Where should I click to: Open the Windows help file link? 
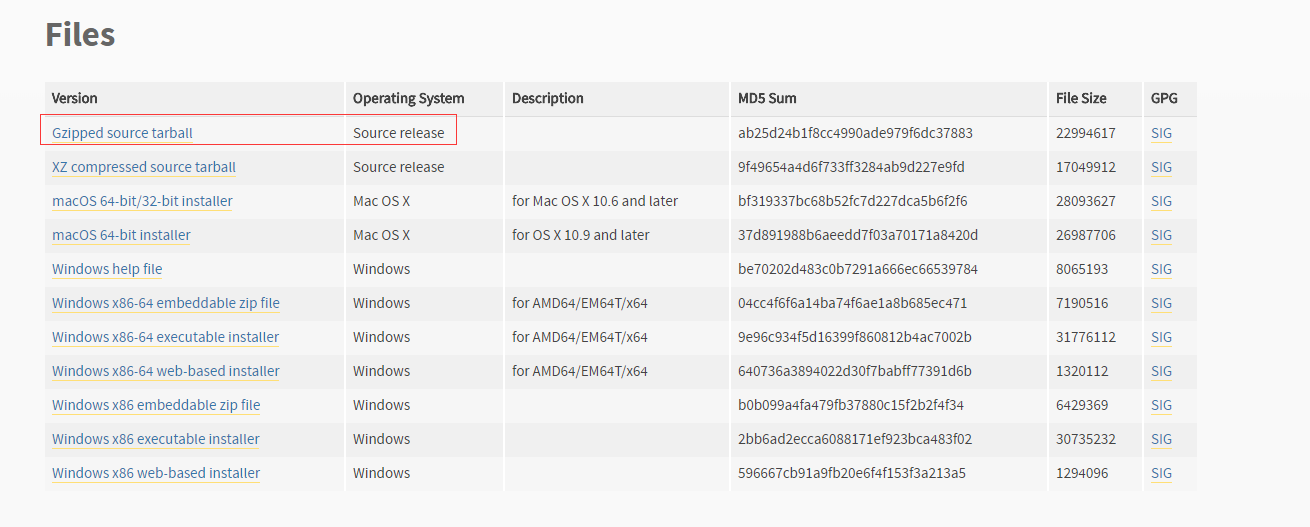107,269
